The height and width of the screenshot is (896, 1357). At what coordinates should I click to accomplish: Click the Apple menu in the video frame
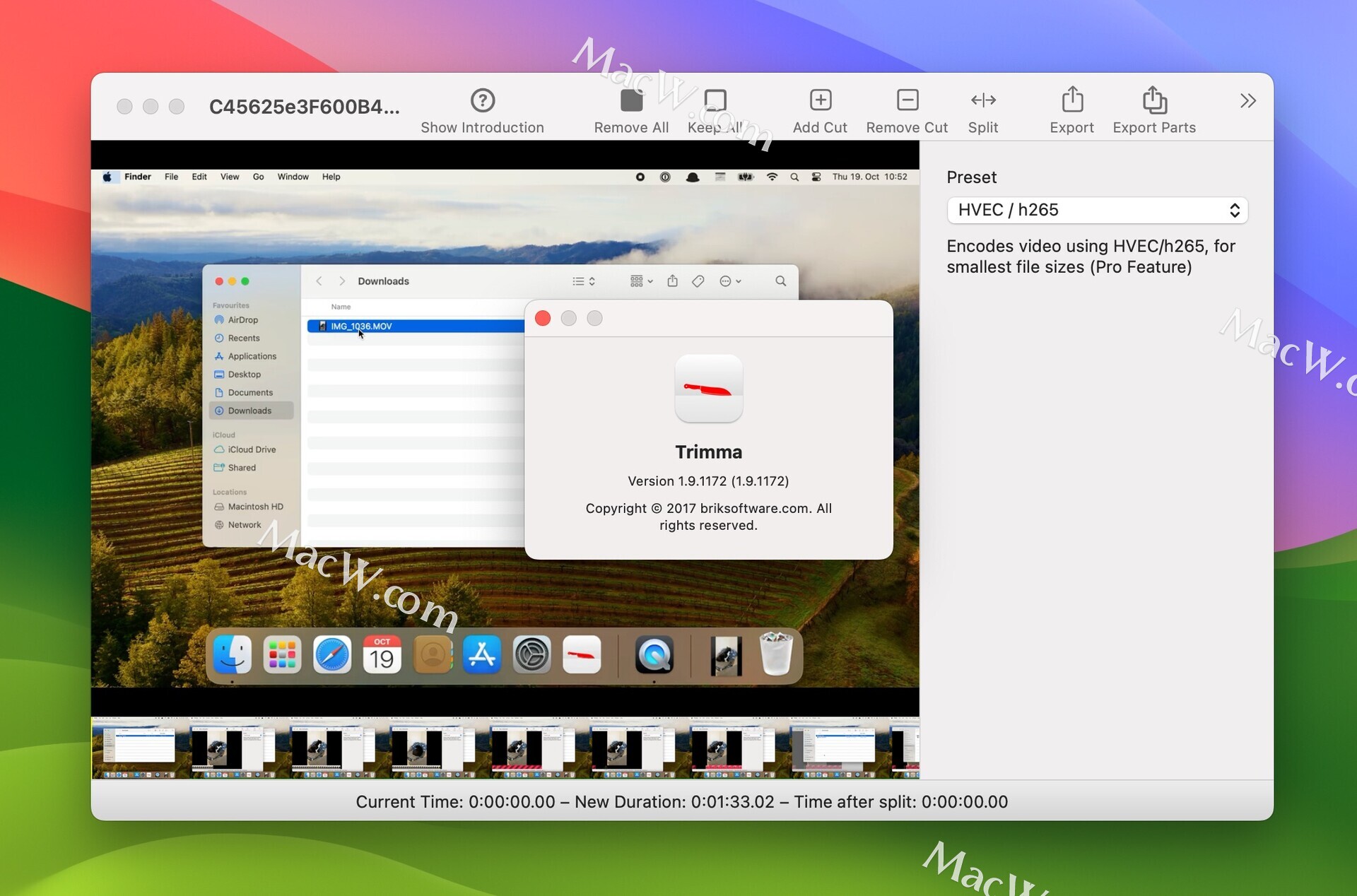point(107,177)
